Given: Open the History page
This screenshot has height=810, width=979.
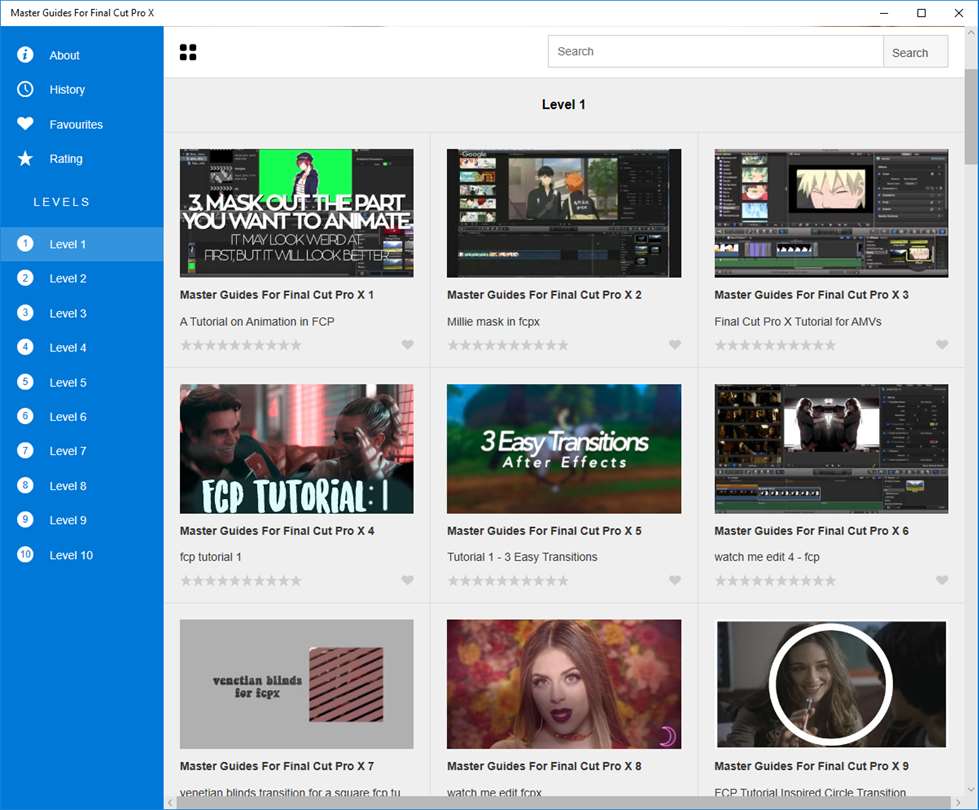Looking at the screenshot, I should (x=67, y=90).
